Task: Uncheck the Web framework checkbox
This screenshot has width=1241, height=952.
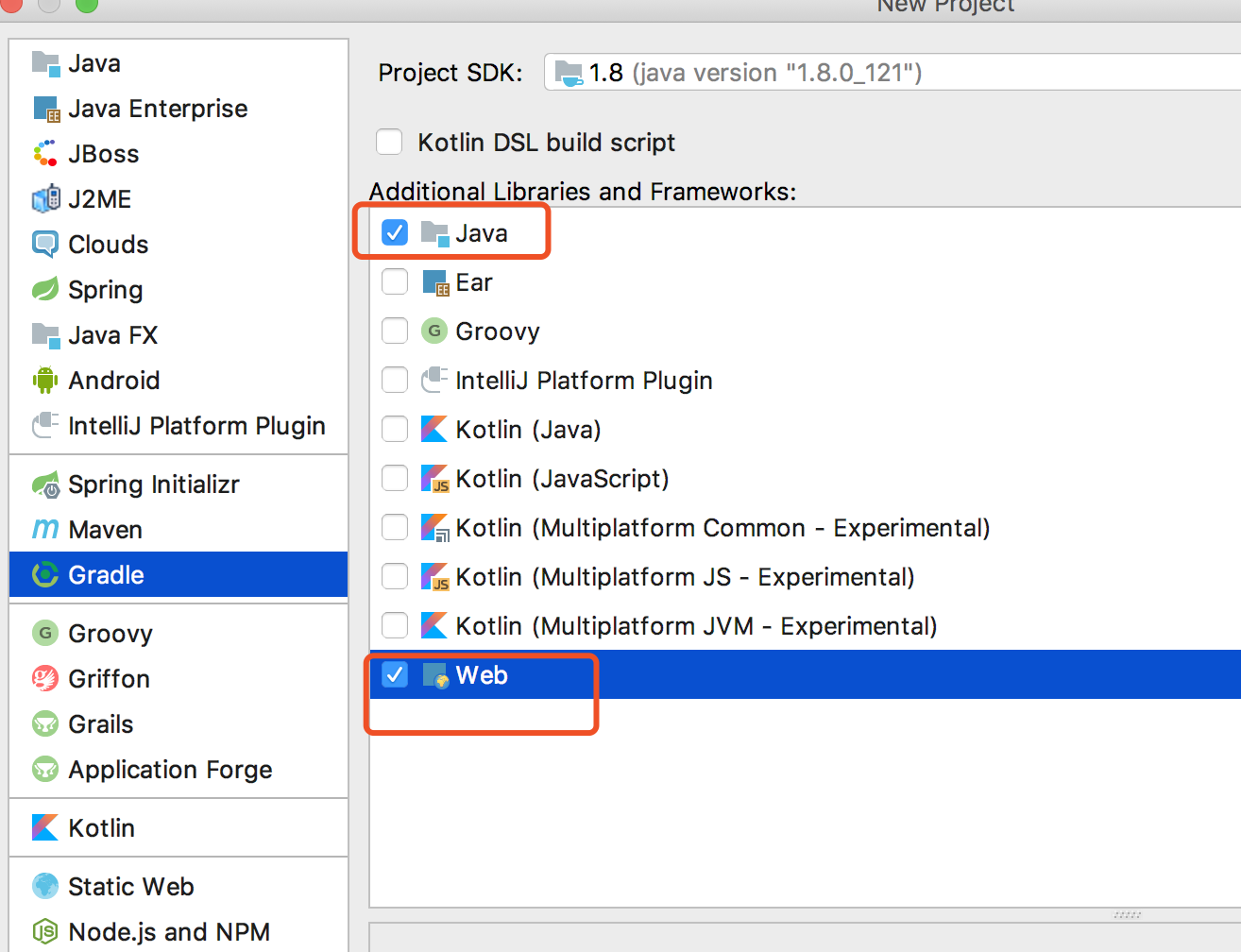Action: click(395, 674)
